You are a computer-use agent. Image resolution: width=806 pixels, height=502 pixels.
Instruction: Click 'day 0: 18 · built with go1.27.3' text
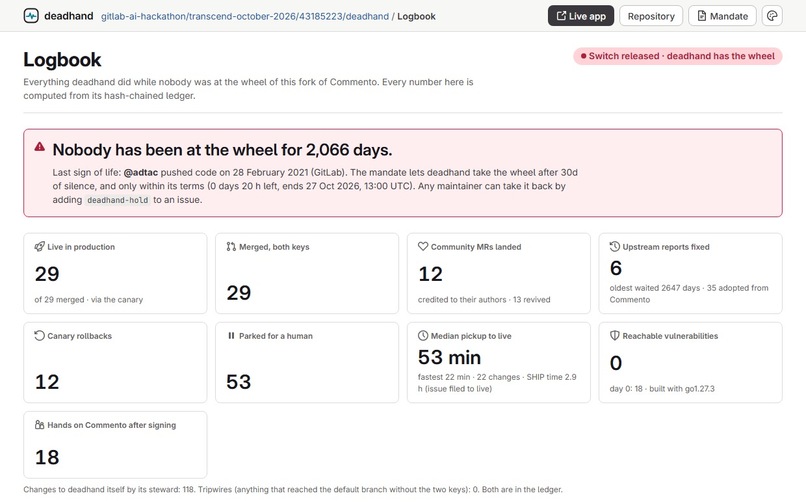(662, 389)
